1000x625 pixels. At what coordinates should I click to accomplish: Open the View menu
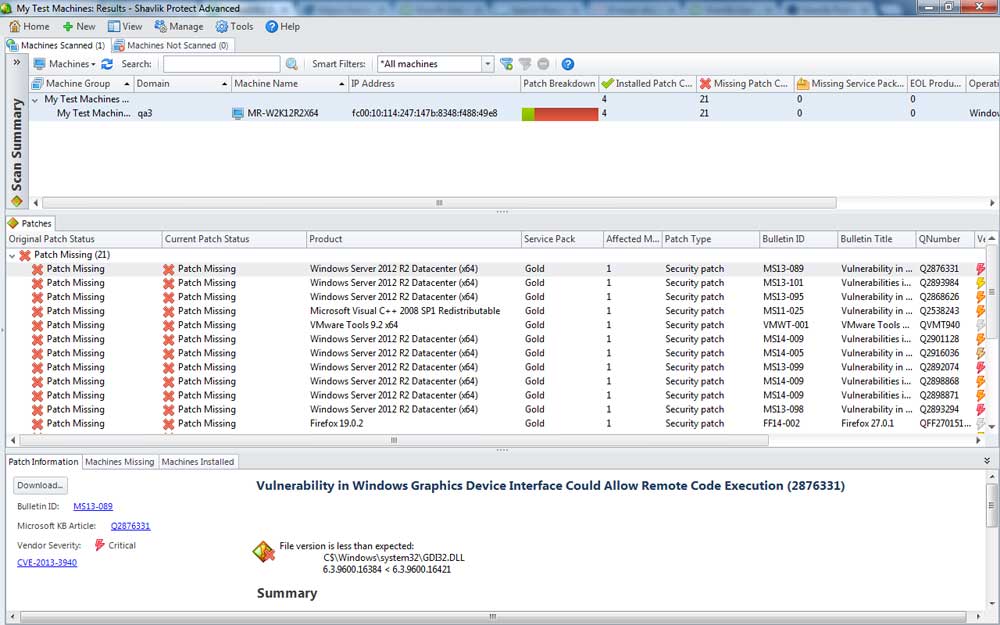(125, 26)
